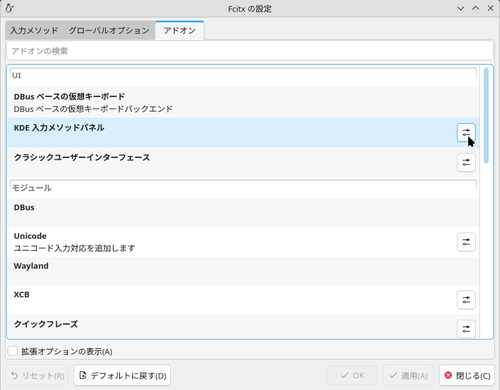Select the DBus module row
This screenshot has height=390, width=500.
coord(243,213)
